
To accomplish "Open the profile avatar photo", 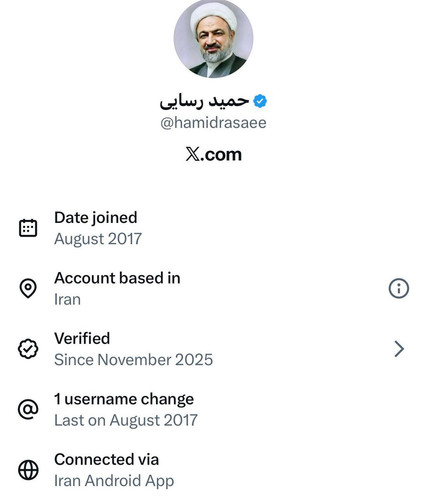I will 213,38.
